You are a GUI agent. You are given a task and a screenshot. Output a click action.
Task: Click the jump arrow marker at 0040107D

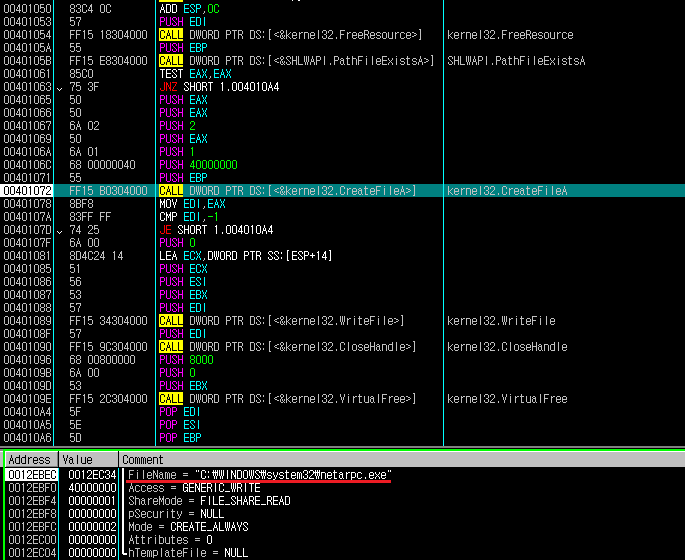[60, 231]
